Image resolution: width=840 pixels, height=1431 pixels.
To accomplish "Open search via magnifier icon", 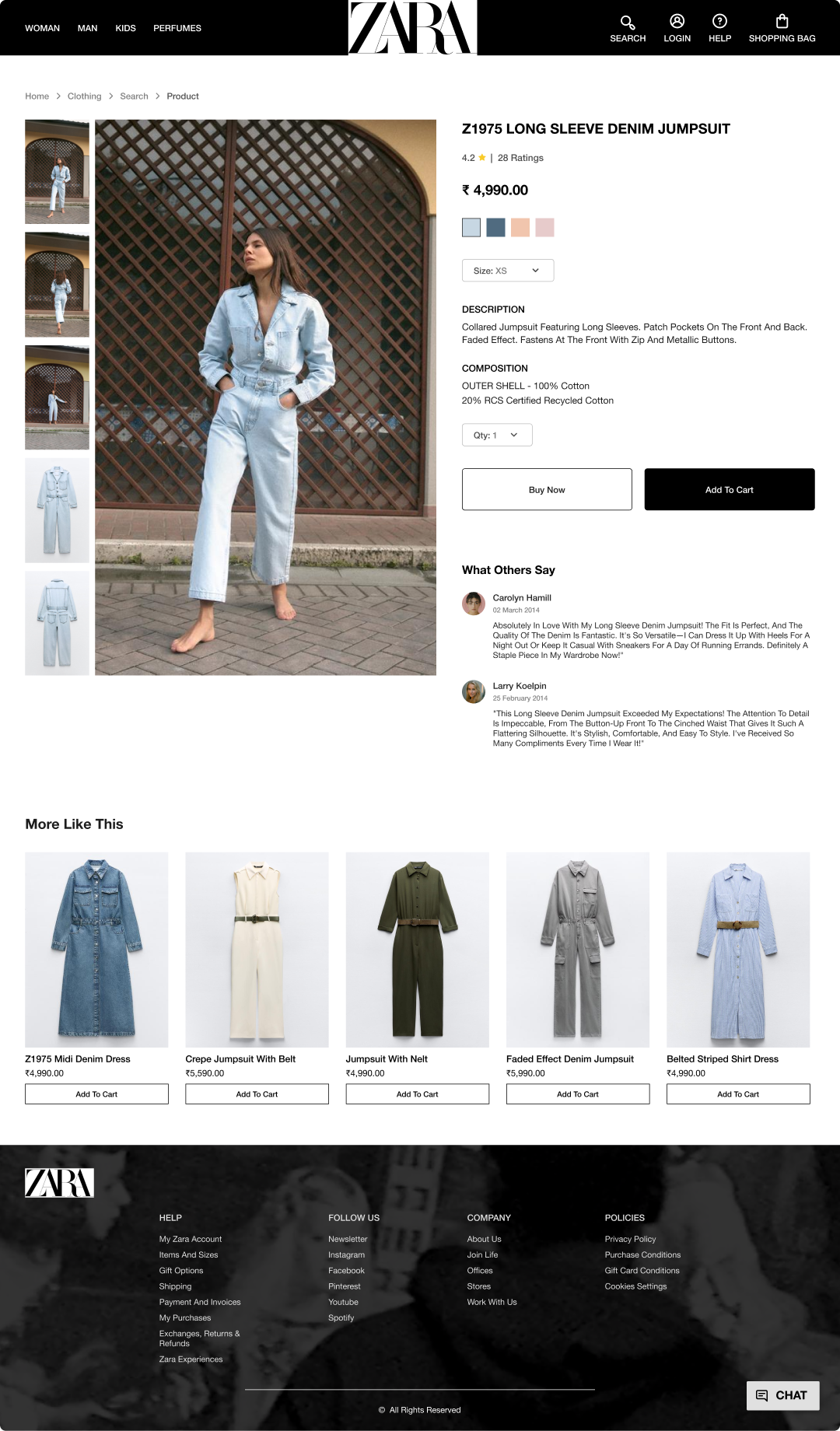I will [x=628, y=22].
